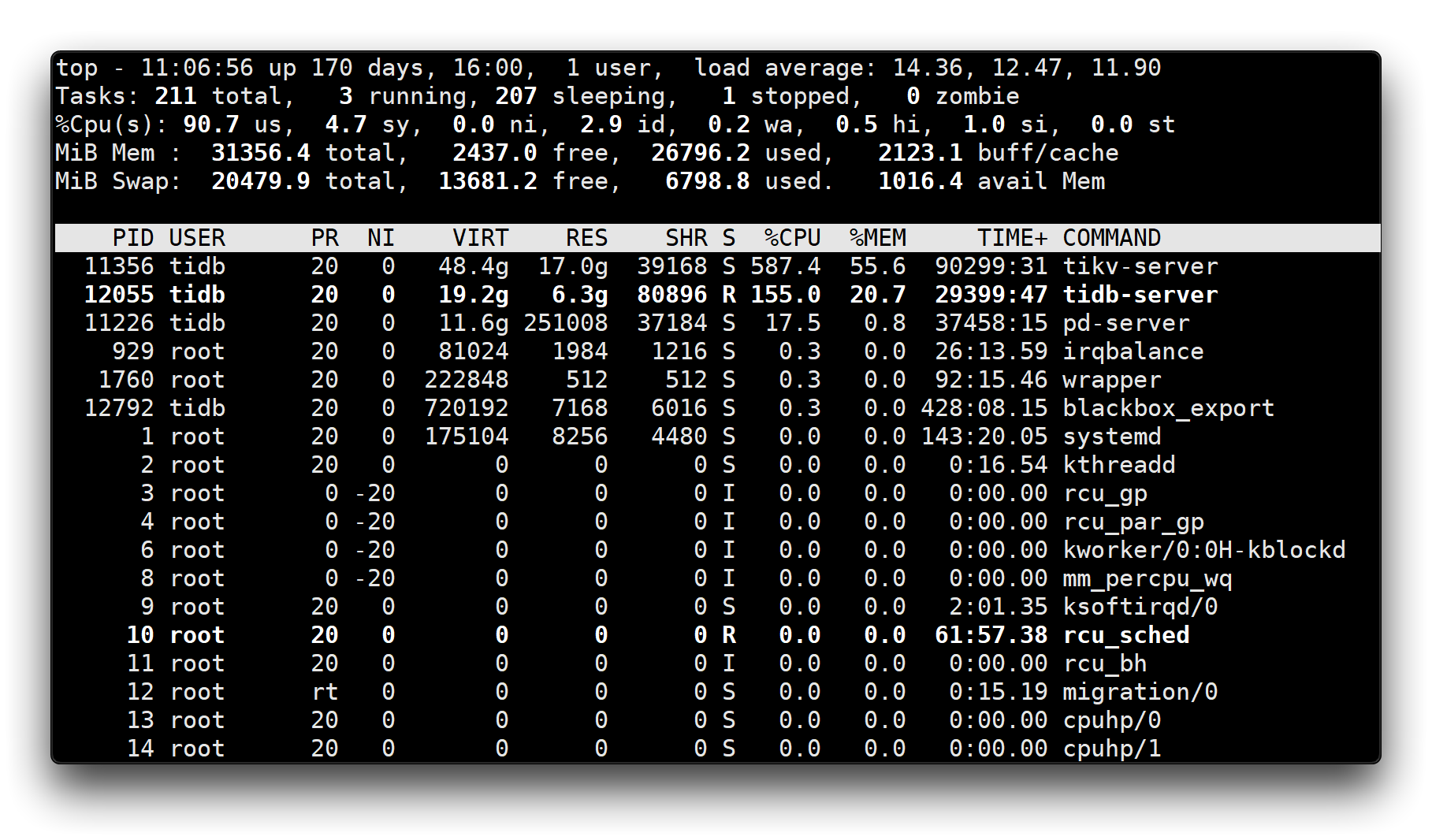Click the wrapper command text
The width and height of the screenshot is (1432, 840).
[x=1111, y=380]
